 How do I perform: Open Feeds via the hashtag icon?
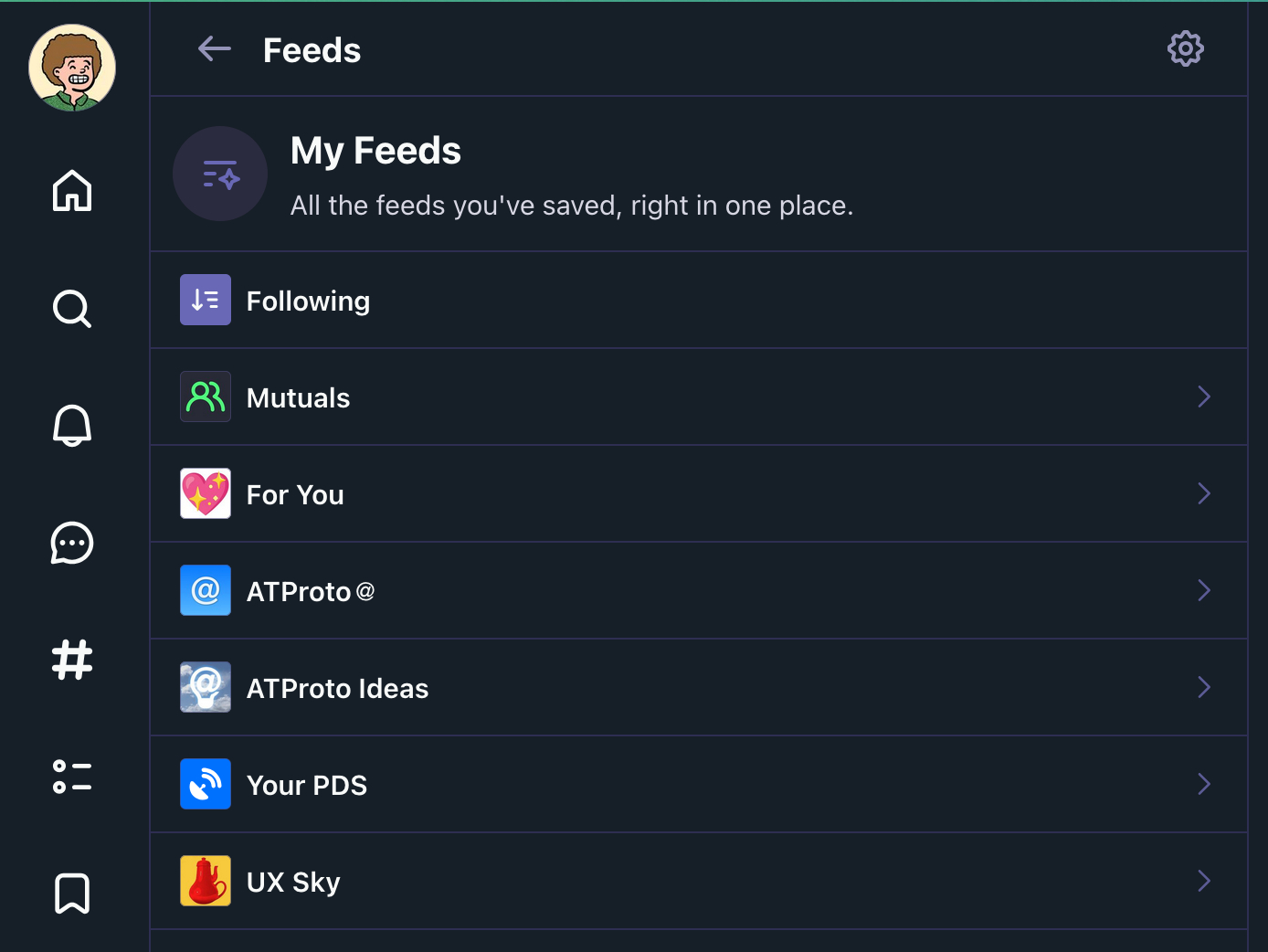(x=72, y=660)
